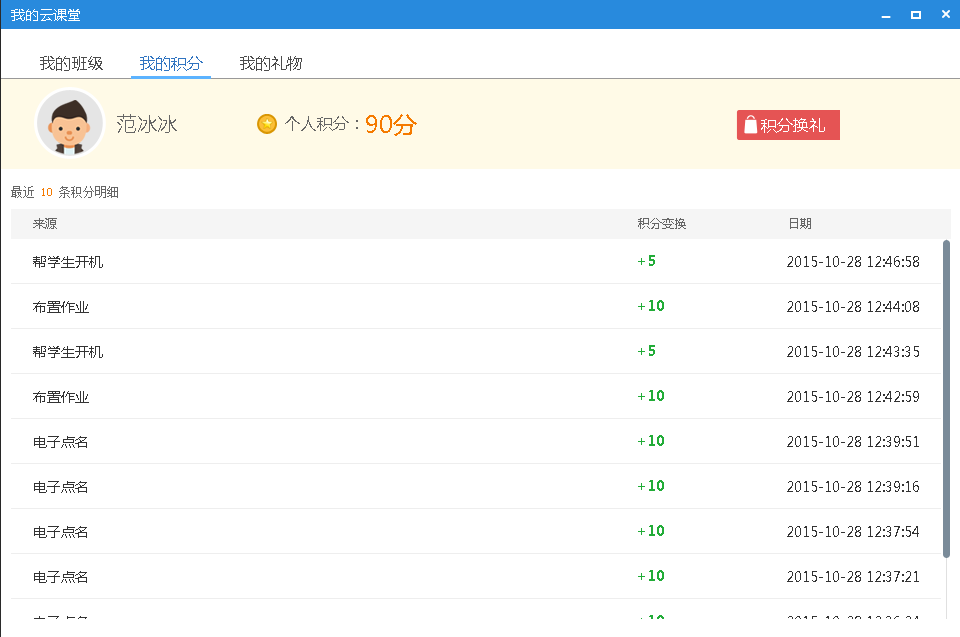Click the username 范冰冰
Image resolution: width=960 pixels, height=637 pixels.
click(x=147, y=124)
